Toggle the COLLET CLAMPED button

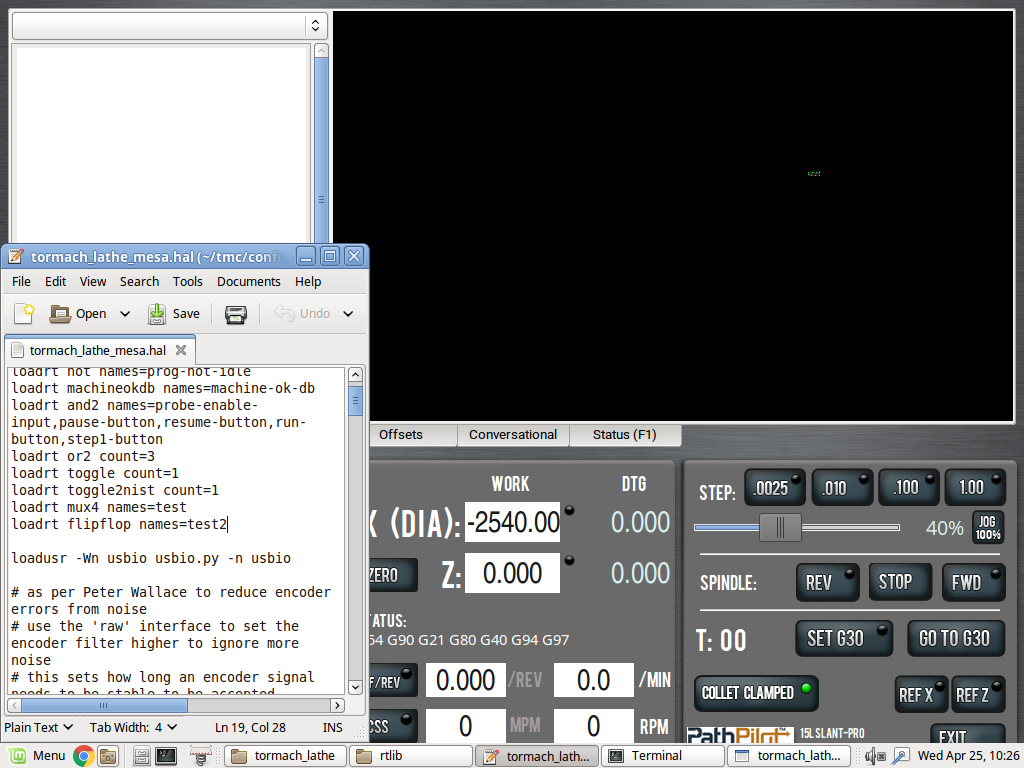point(756,693)
